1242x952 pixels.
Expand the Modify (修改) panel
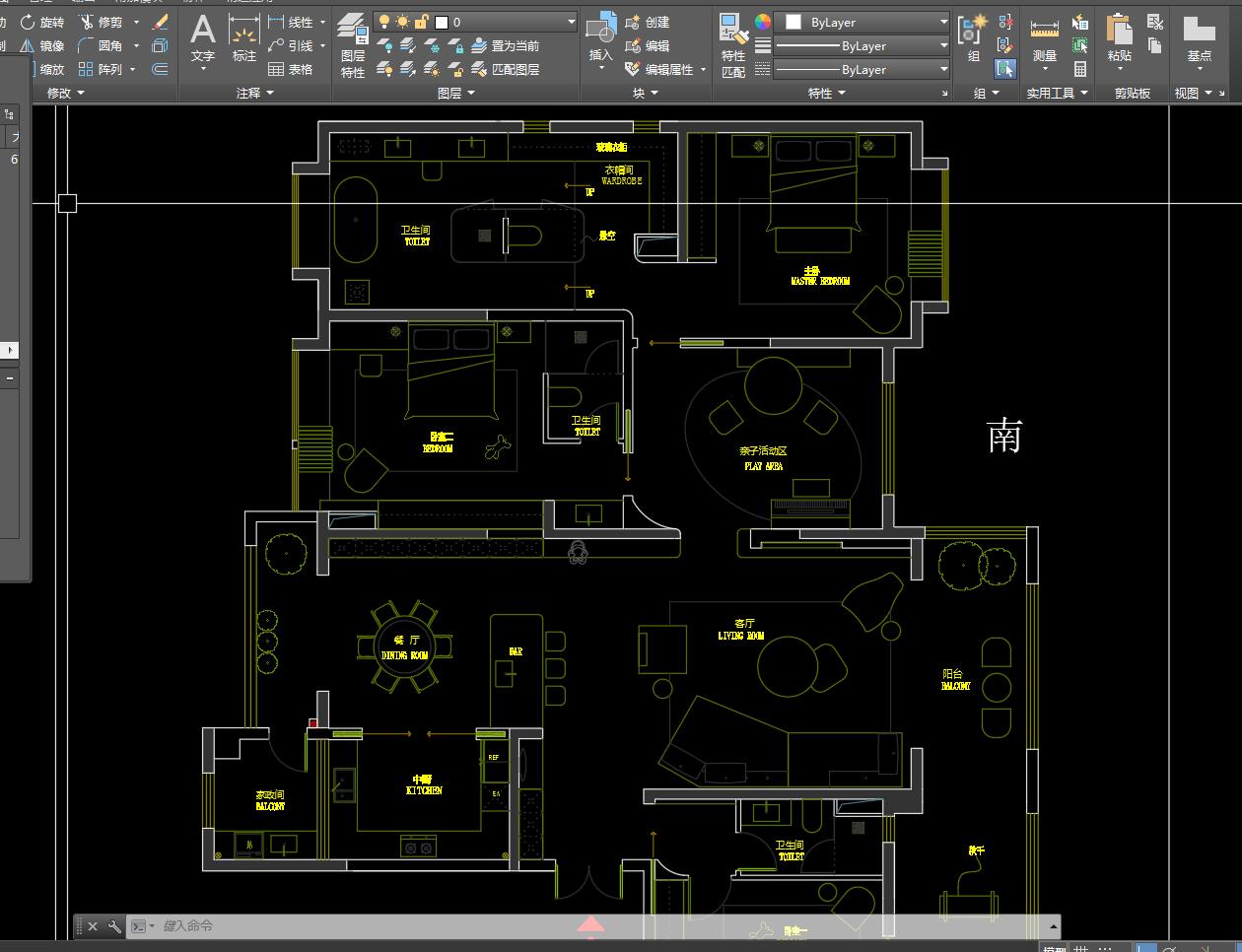(66, 93)
